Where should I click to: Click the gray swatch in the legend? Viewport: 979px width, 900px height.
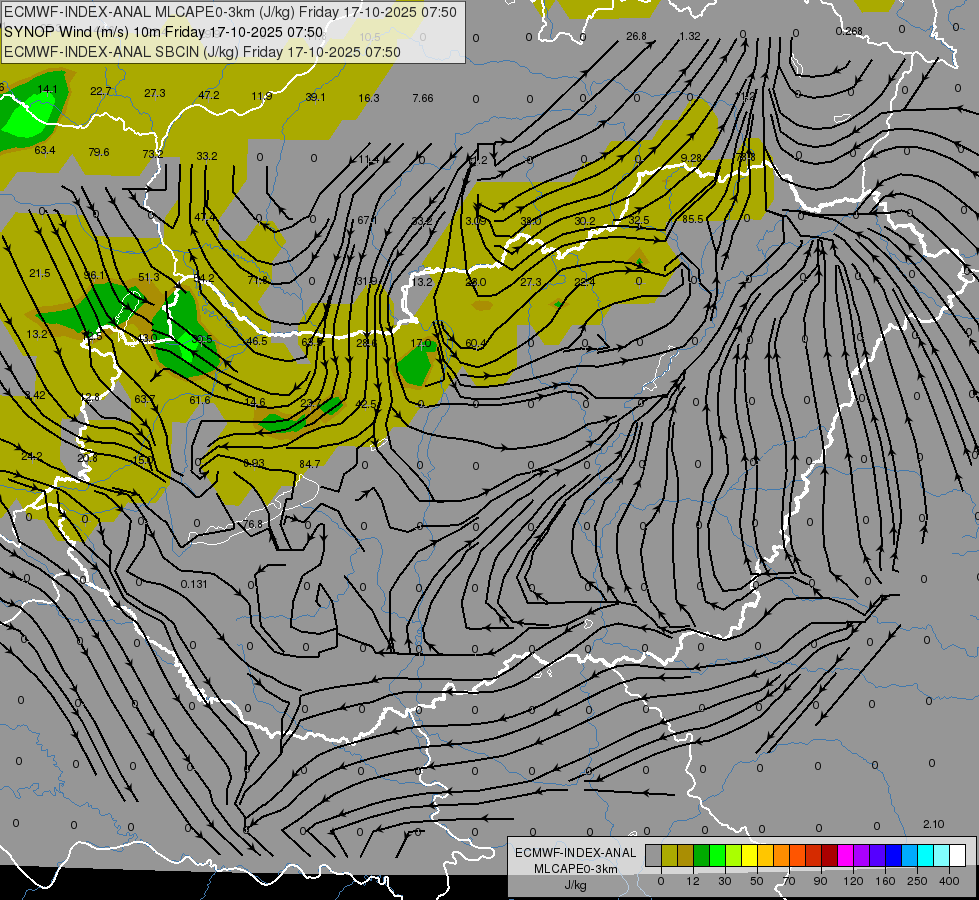tap(653, 856)
